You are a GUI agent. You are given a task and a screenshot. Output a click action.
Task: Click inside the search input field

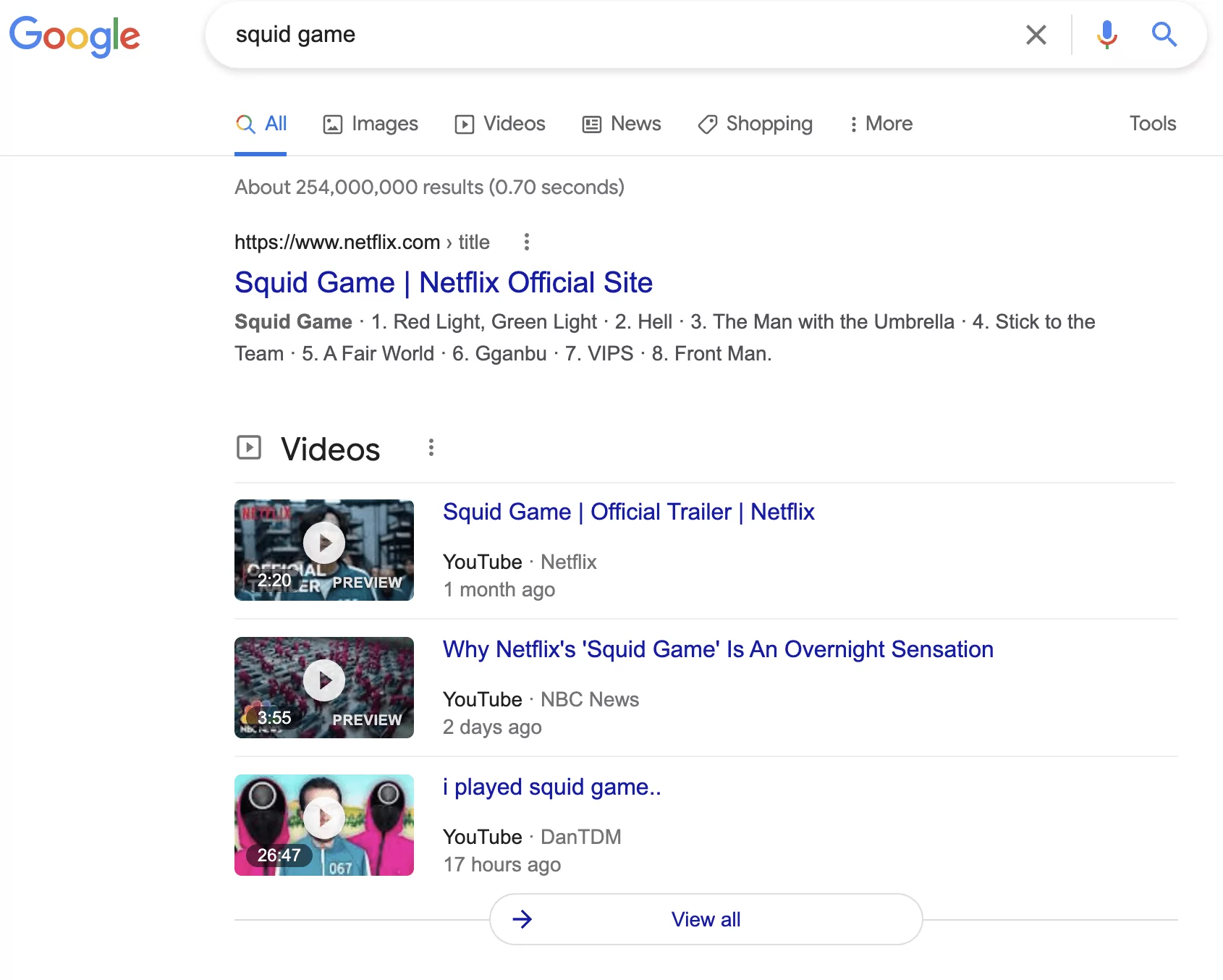click(579, 35)
